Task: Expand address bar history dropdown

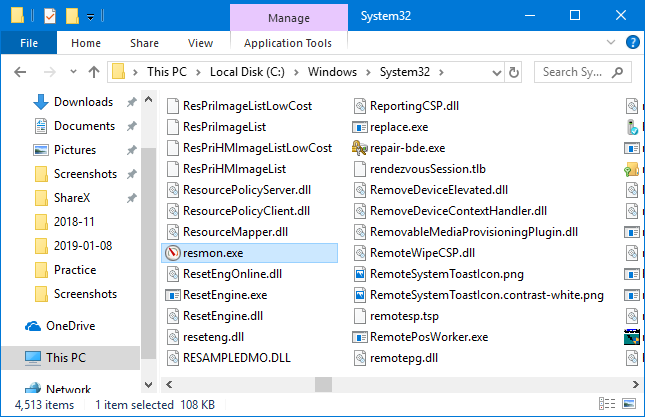Action: tap(497, 73)
